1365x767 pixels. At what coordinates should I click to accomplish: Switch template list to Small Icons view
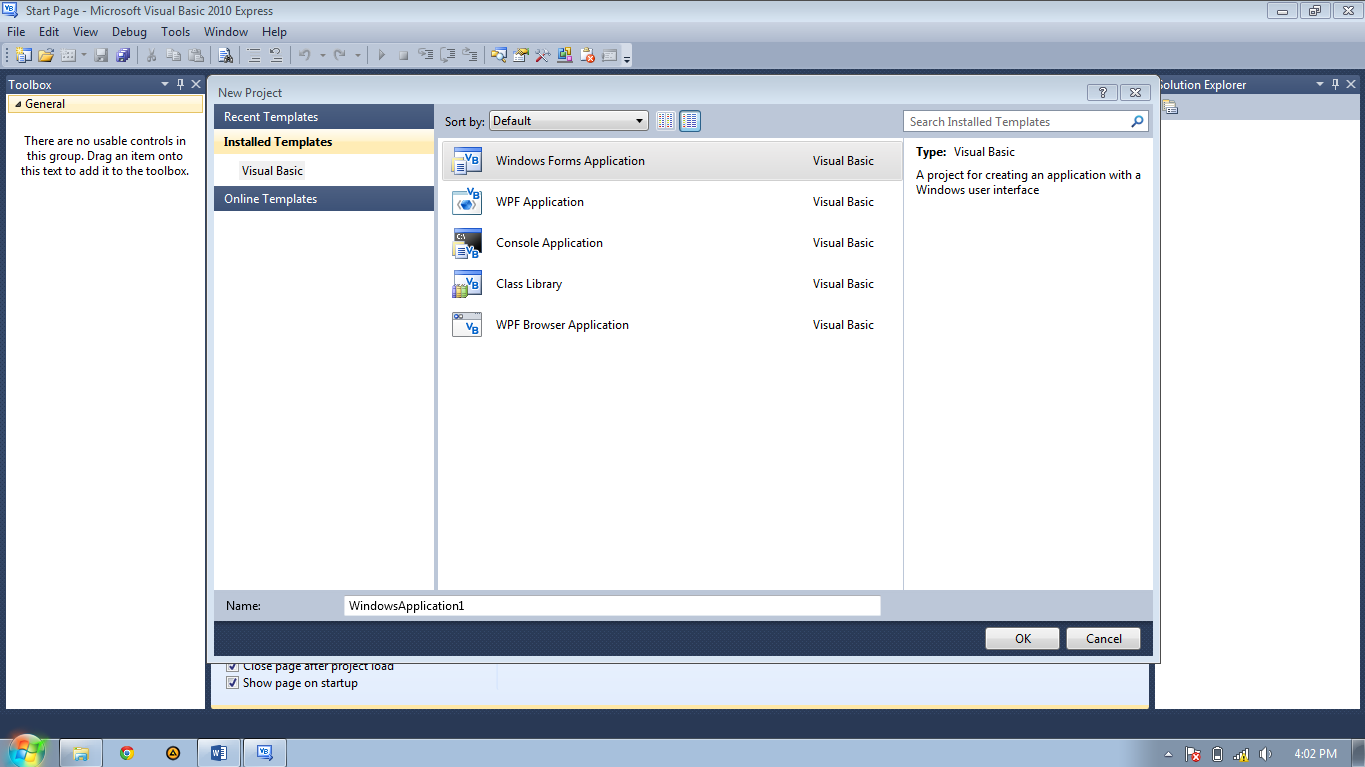pos(666,121)
